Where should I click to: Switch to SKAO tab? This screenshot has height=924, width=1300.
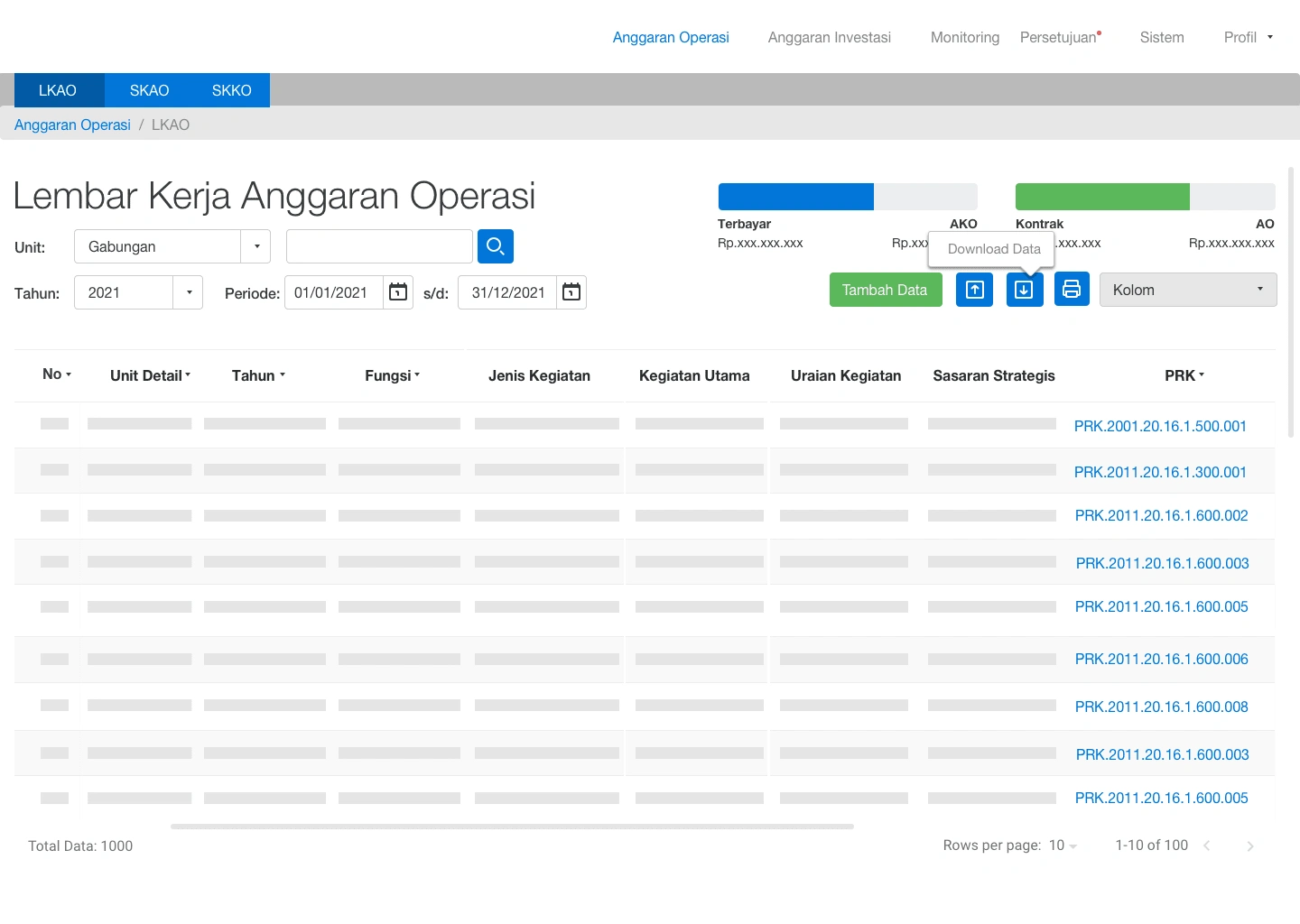pyautogui.click(x=149, y=90)
